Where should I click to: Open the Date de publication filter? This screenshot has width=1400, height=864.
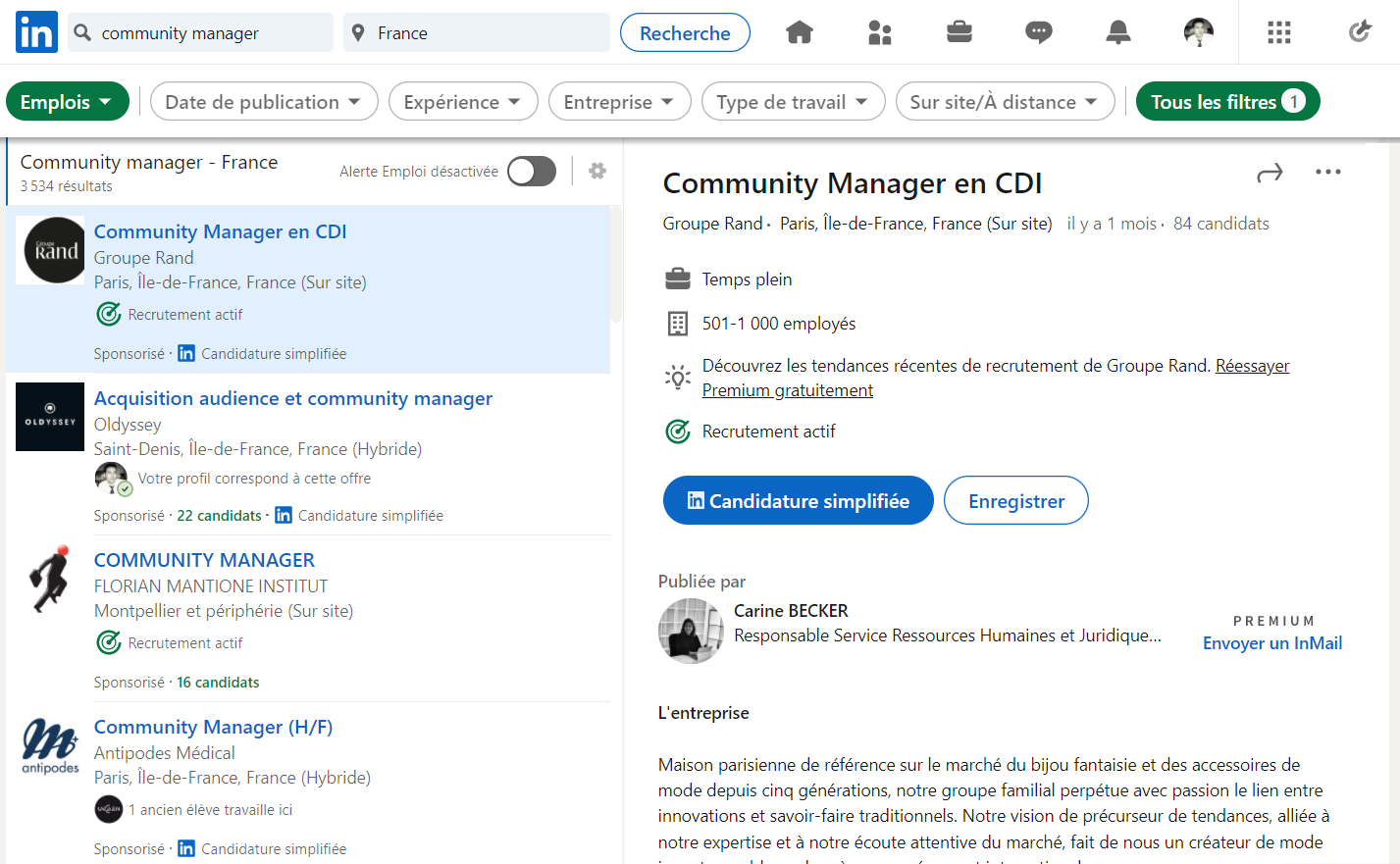pyautogui.click(x=264, y=101)
